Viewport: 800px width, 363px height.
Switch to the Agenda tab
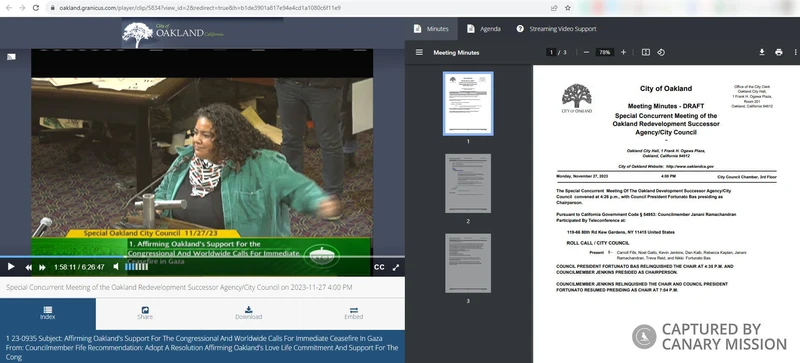484,29
